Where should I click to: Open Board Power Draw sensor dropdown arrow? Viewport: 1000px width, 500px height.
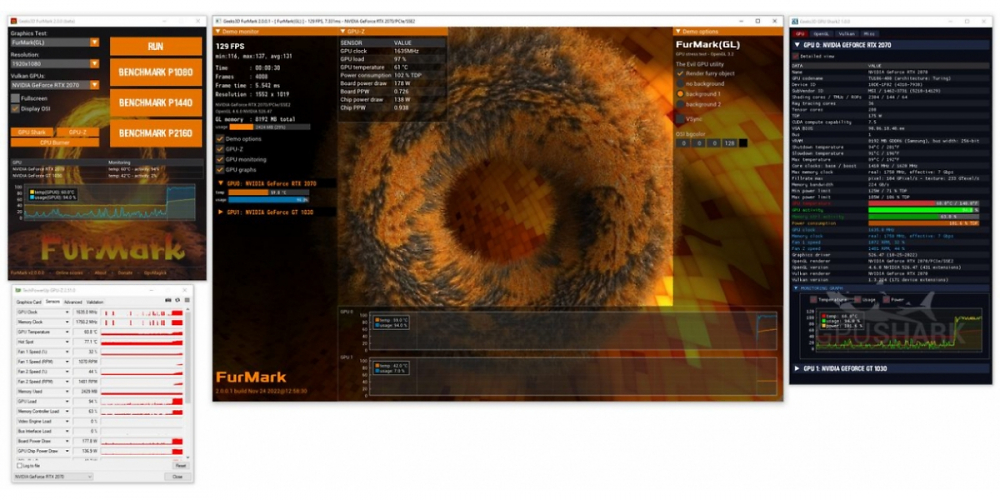click(67, 441)
